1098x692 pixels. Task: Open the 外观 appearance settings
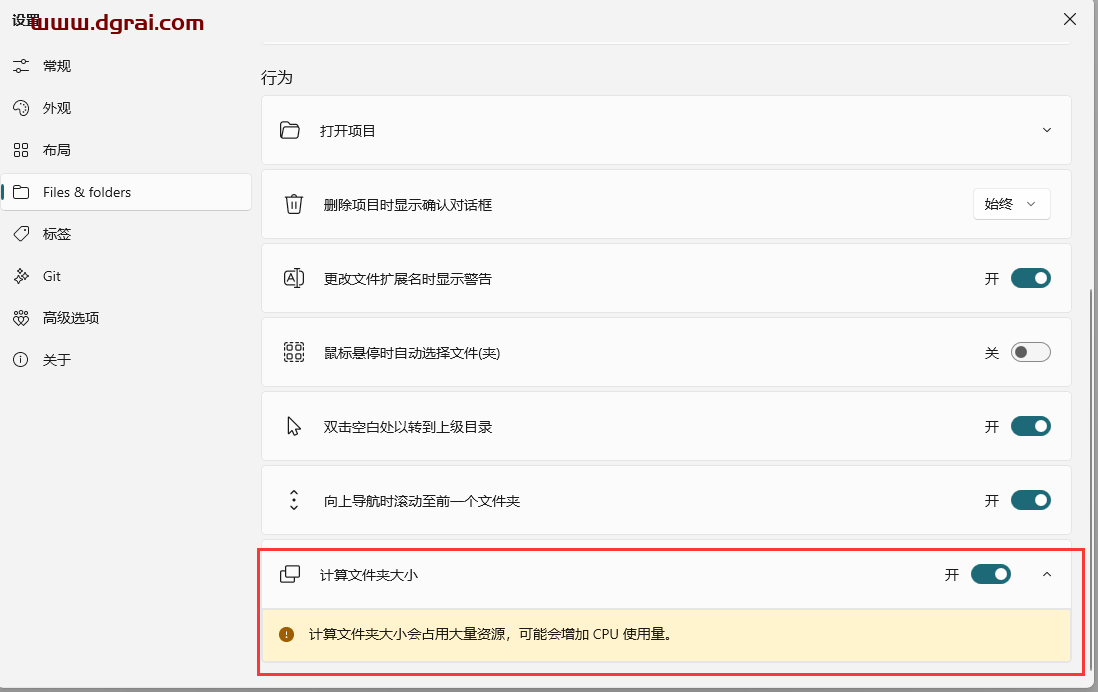click(x=126, y=108)
